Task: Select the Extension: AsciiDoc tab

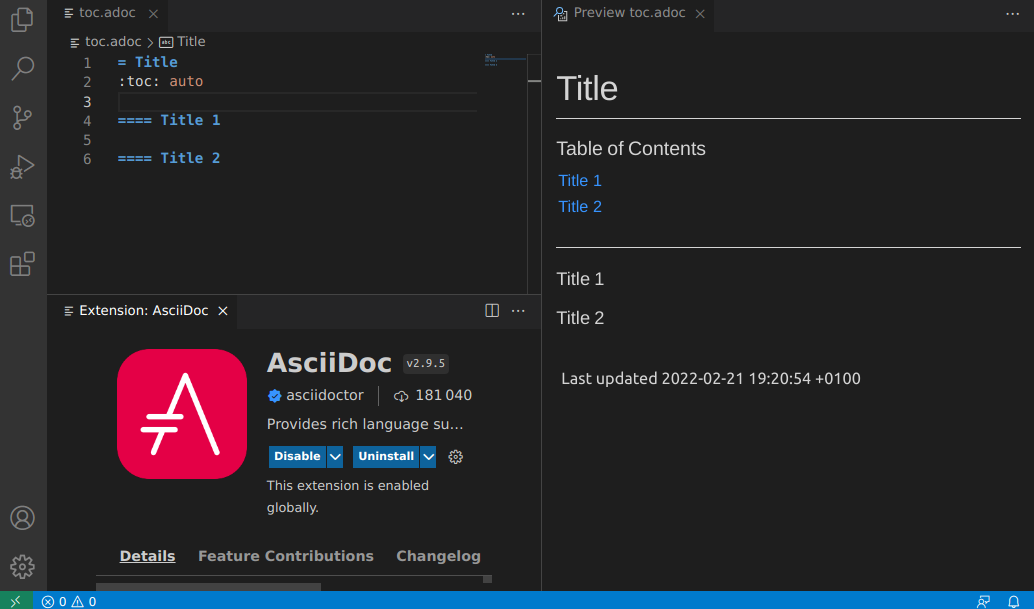Action: (143, 310)
